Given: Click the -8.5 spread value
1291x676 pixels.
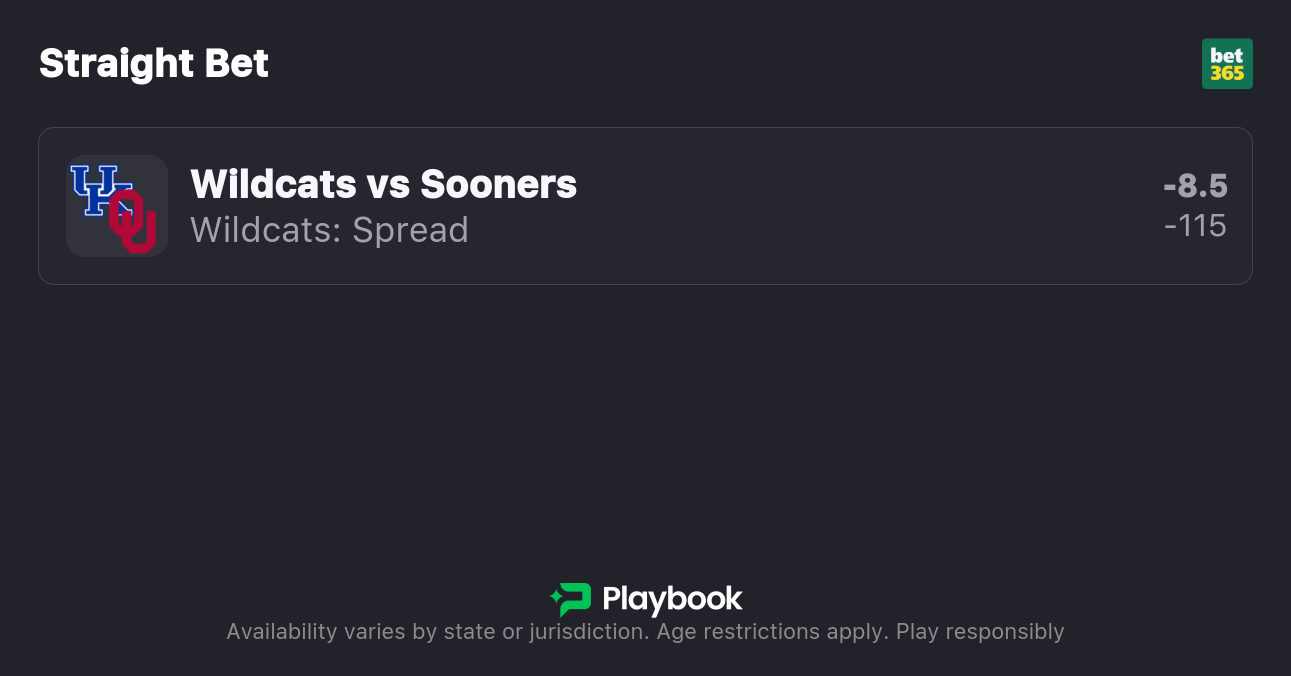Looking at the screenshot, I should pos(1195,186).
